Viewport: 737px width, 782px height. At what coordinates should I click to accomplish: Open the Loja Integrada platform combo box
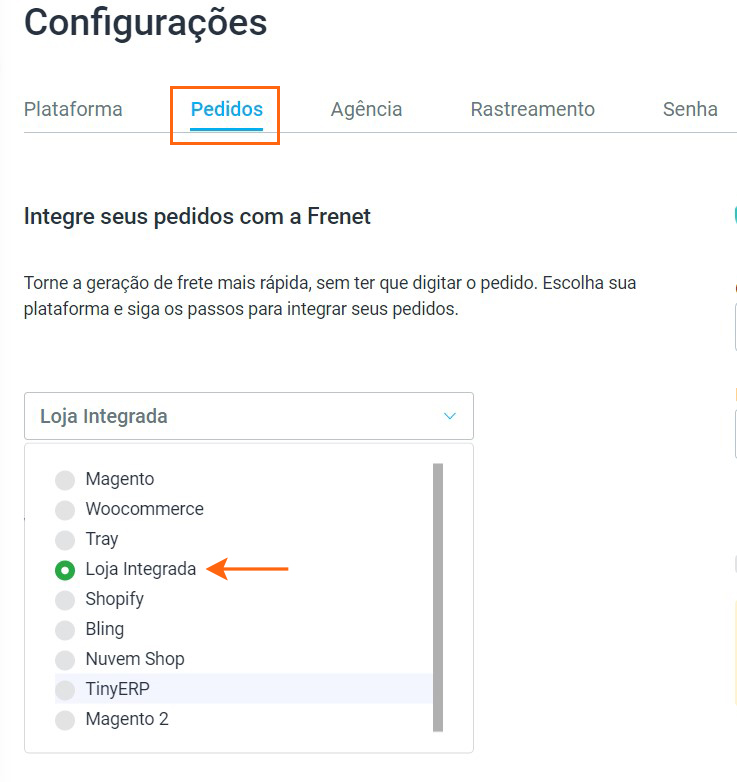coord(230,416)
